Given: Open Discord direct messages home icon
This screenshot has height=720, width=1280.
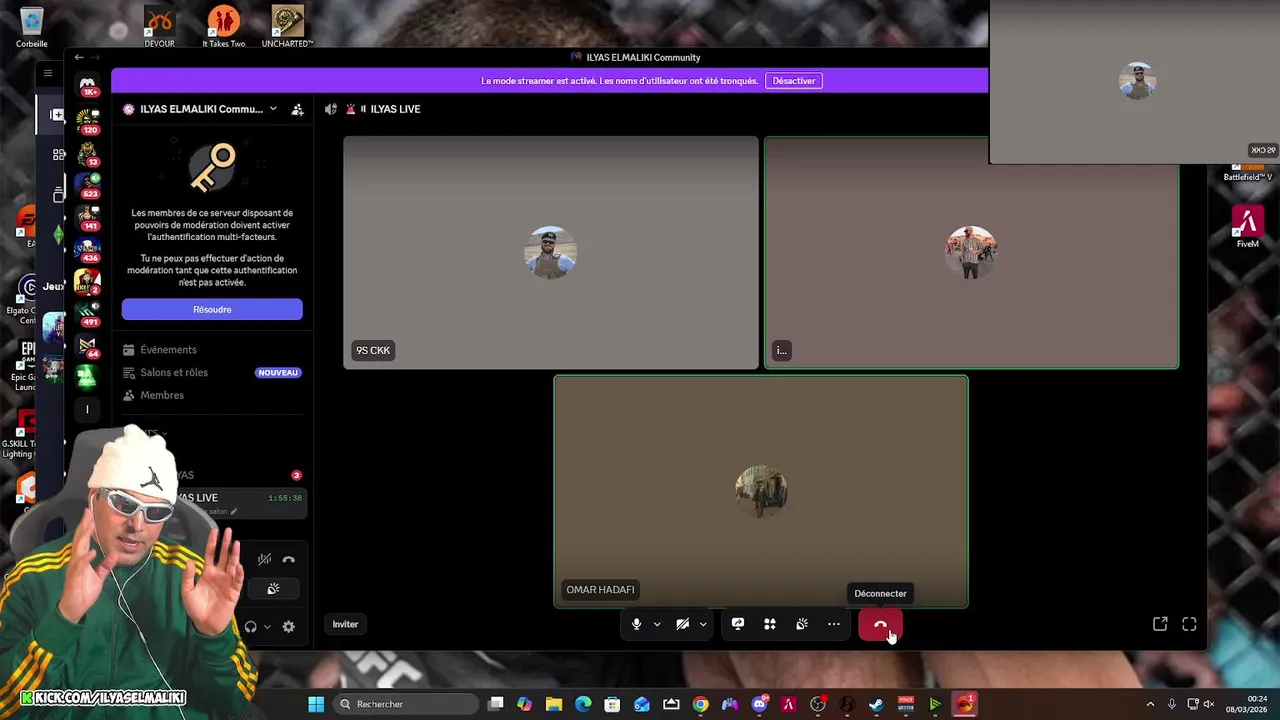Looking at the screenshot, I should [88, 85].
